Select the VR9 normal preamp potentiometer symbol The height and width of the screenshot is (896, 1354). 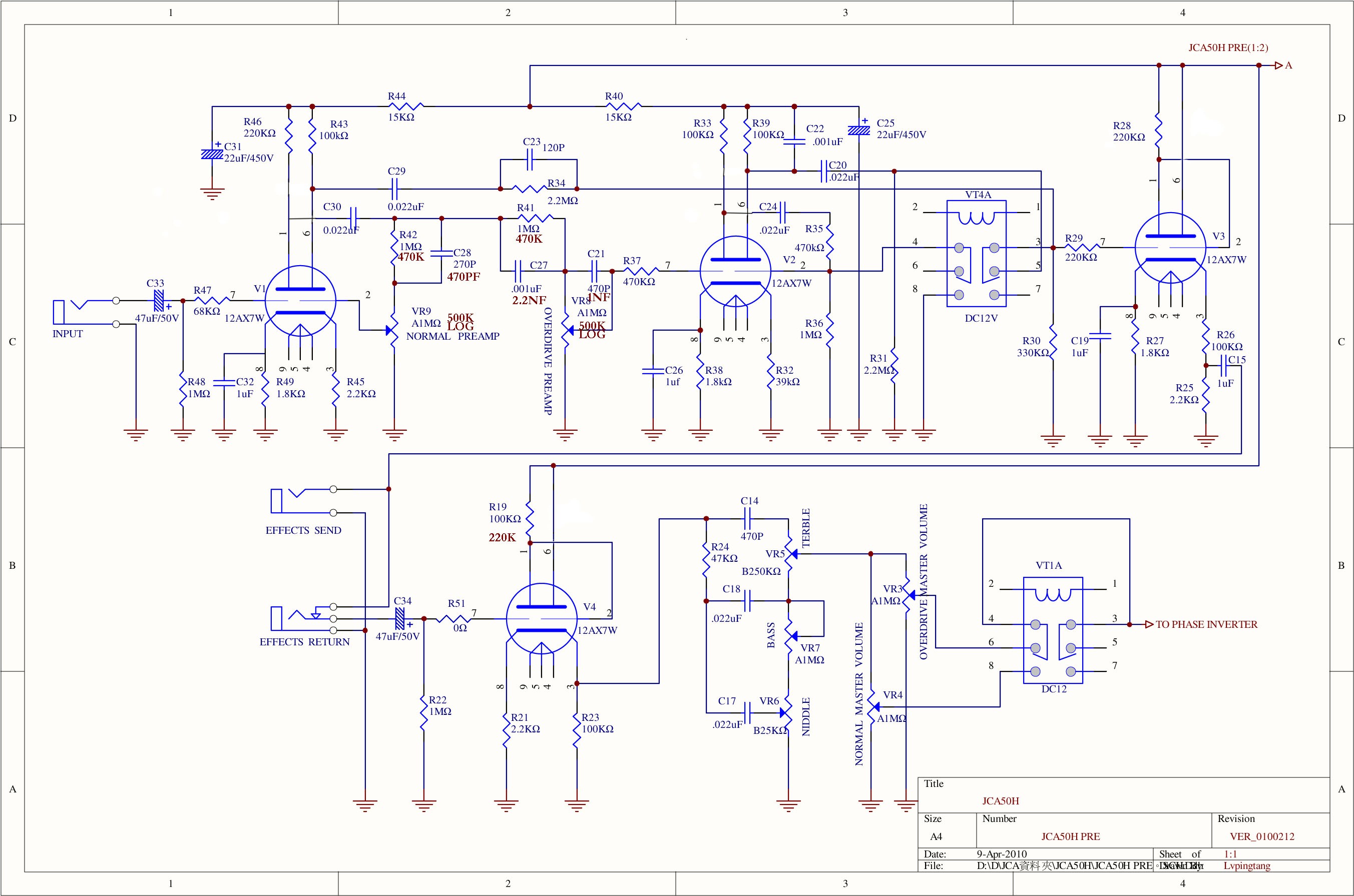(x=393, y=330)
